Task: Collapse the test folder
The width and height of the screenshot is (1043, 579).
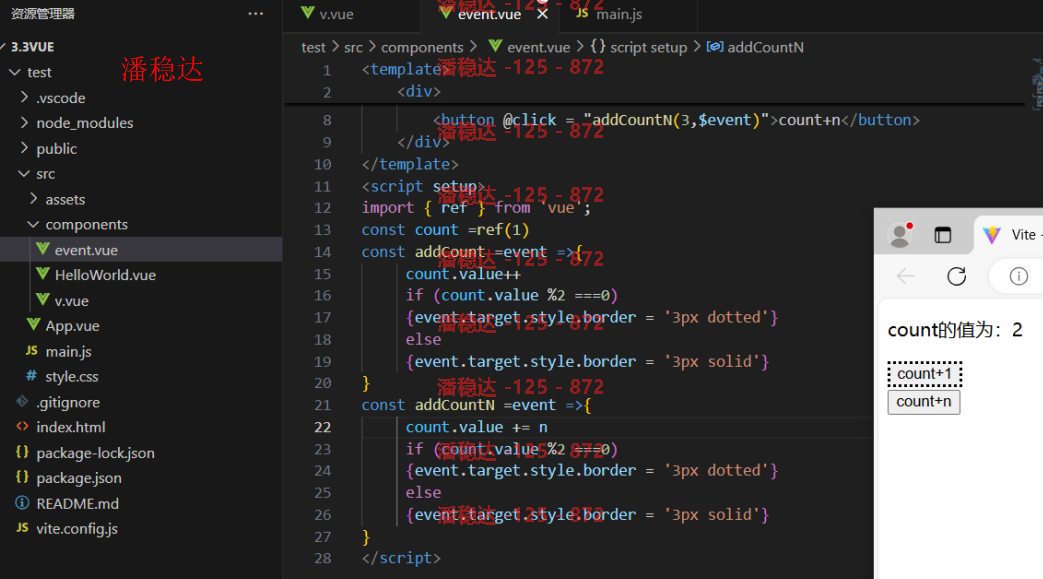Action: pyautogui.click(x=15, y=72)
